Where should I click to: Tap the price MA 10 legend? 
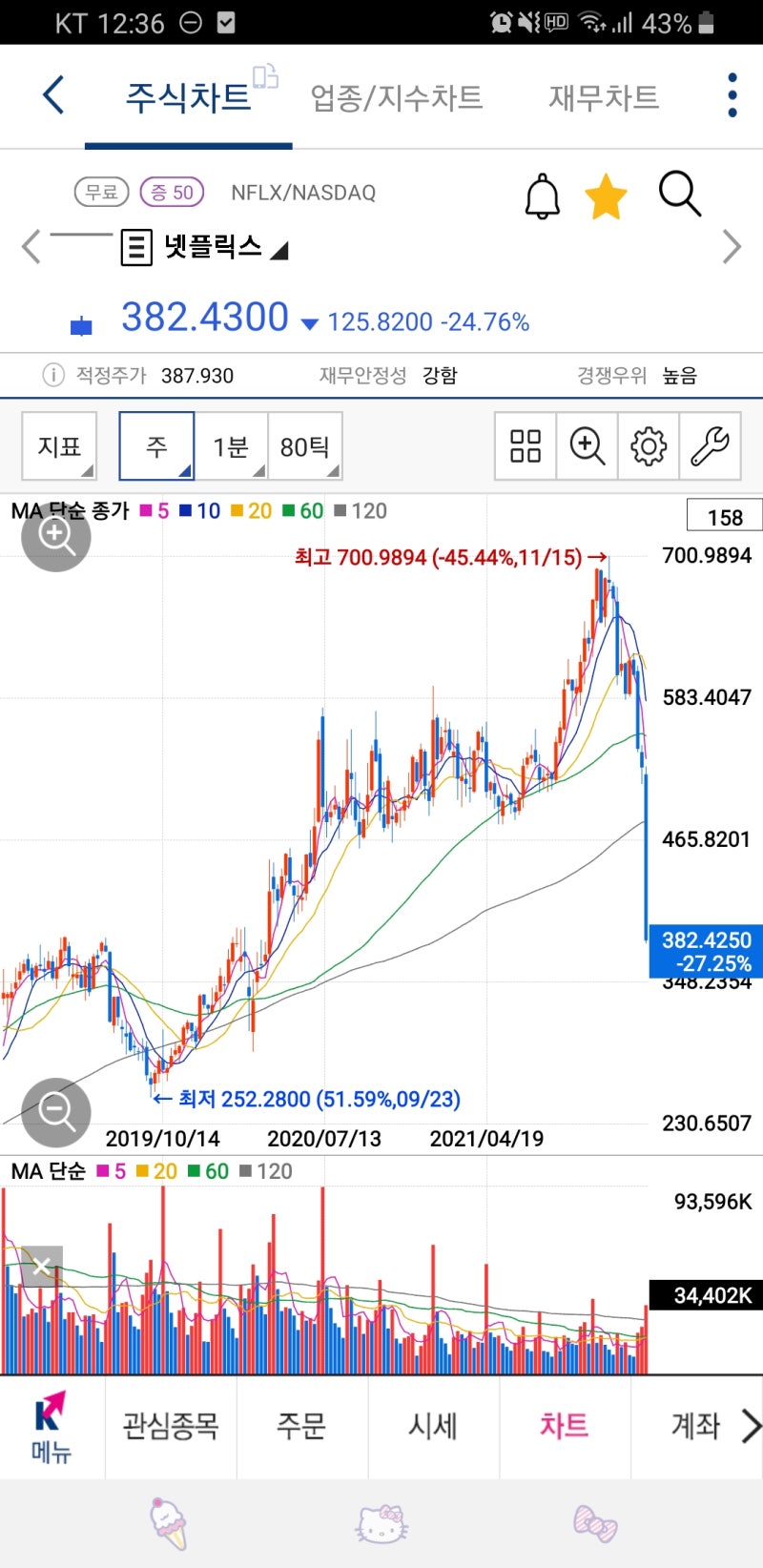point(199,511)
